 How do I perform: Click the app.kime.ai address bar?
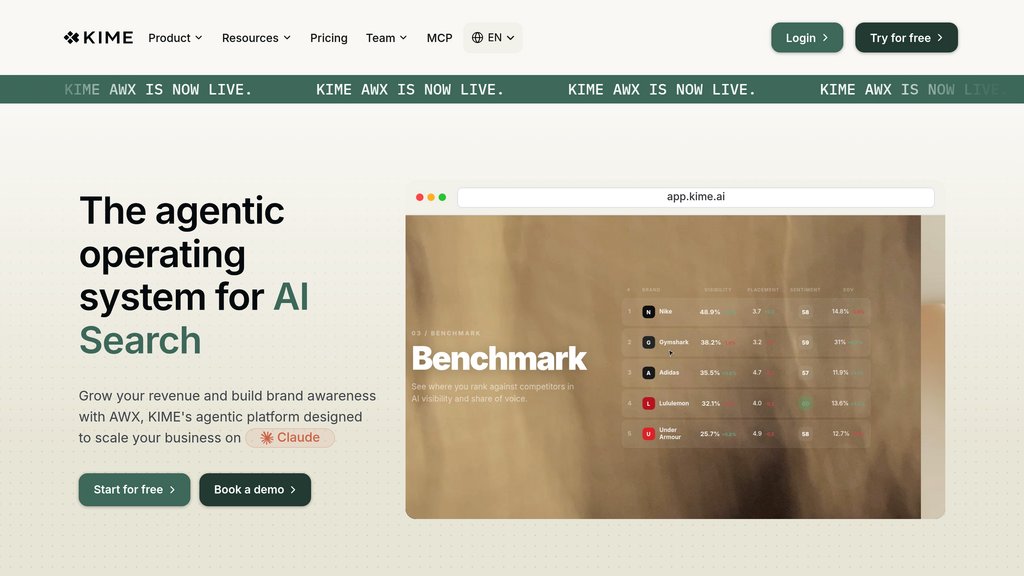point(696,197)
